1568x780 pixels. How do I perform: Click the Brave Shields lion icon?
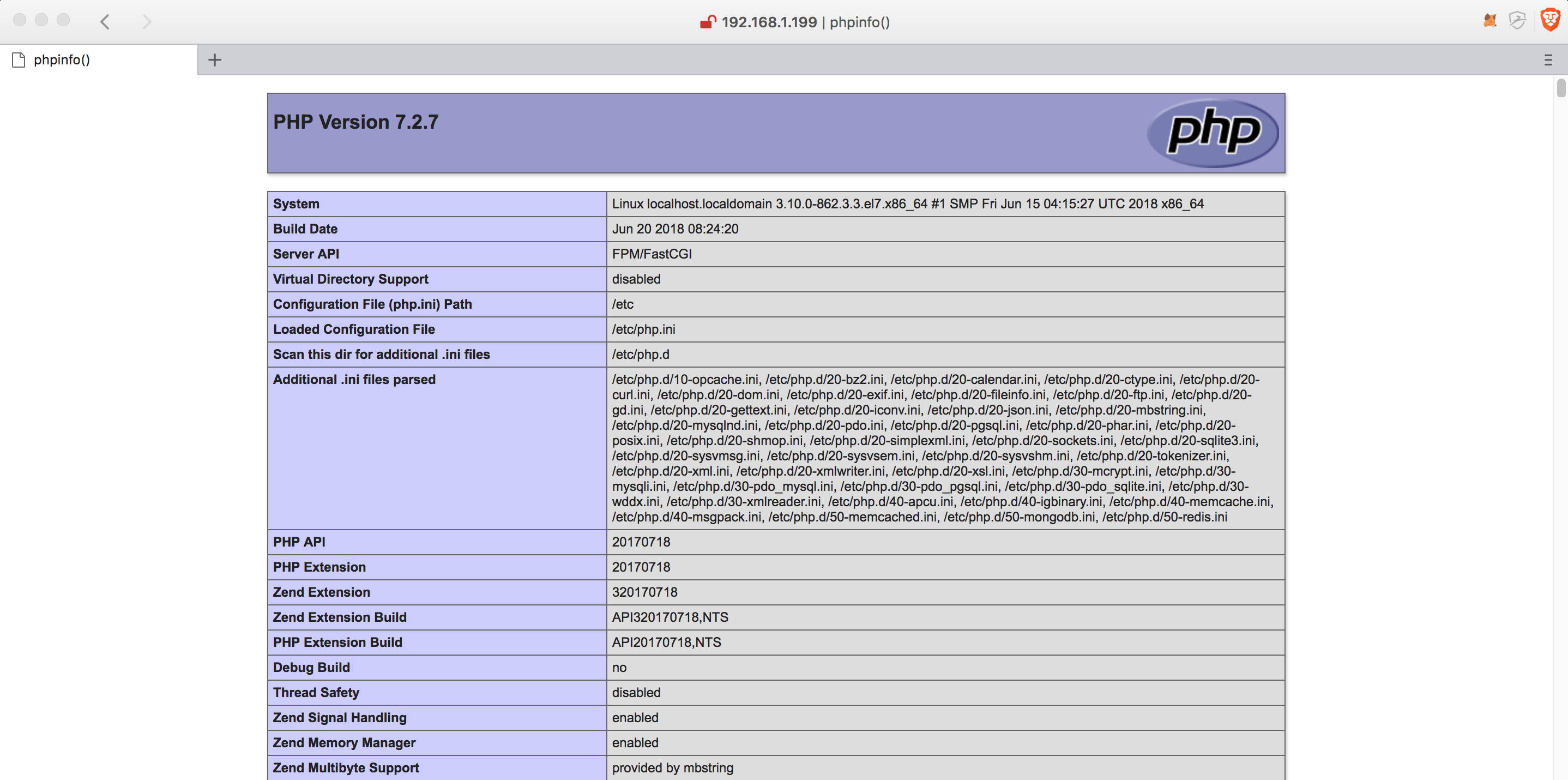point(1550,20)
